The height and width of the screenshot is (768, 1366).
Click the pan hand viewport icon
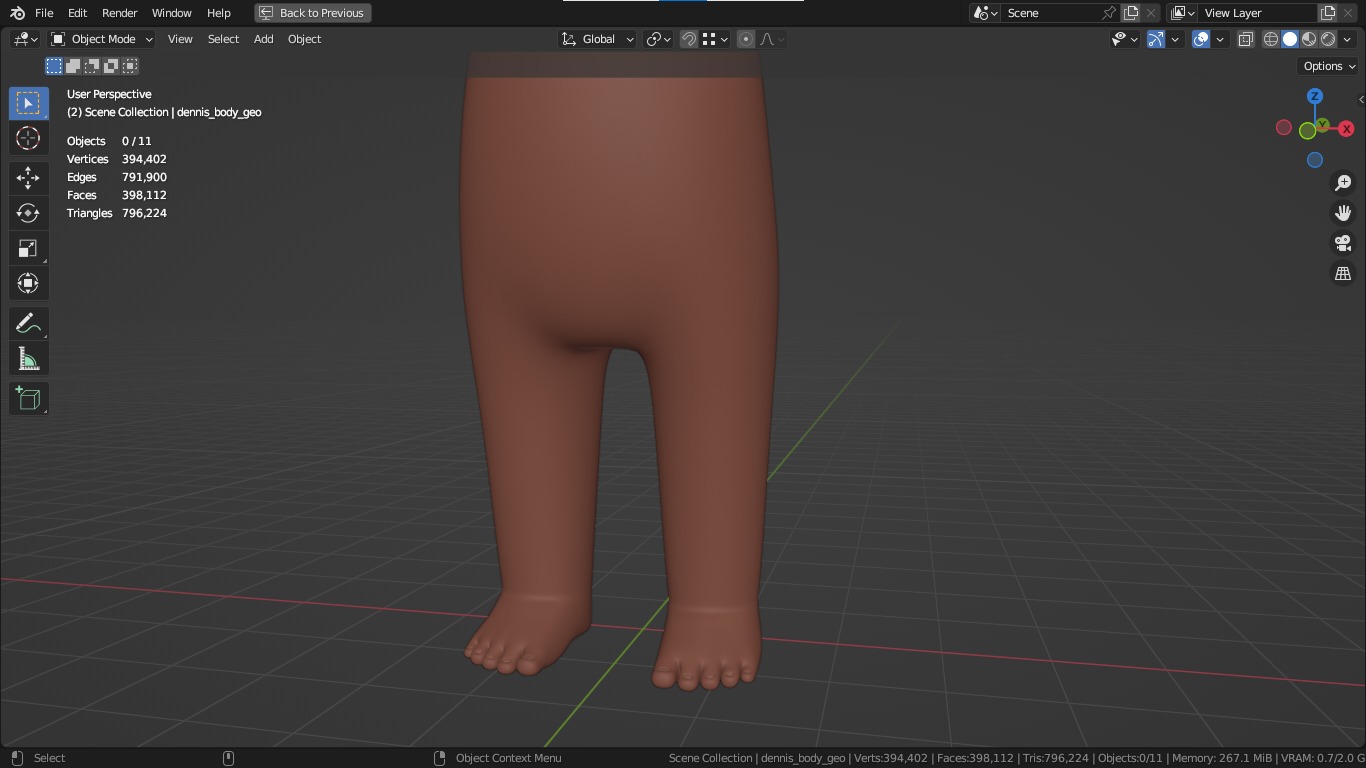point(1343,213)
